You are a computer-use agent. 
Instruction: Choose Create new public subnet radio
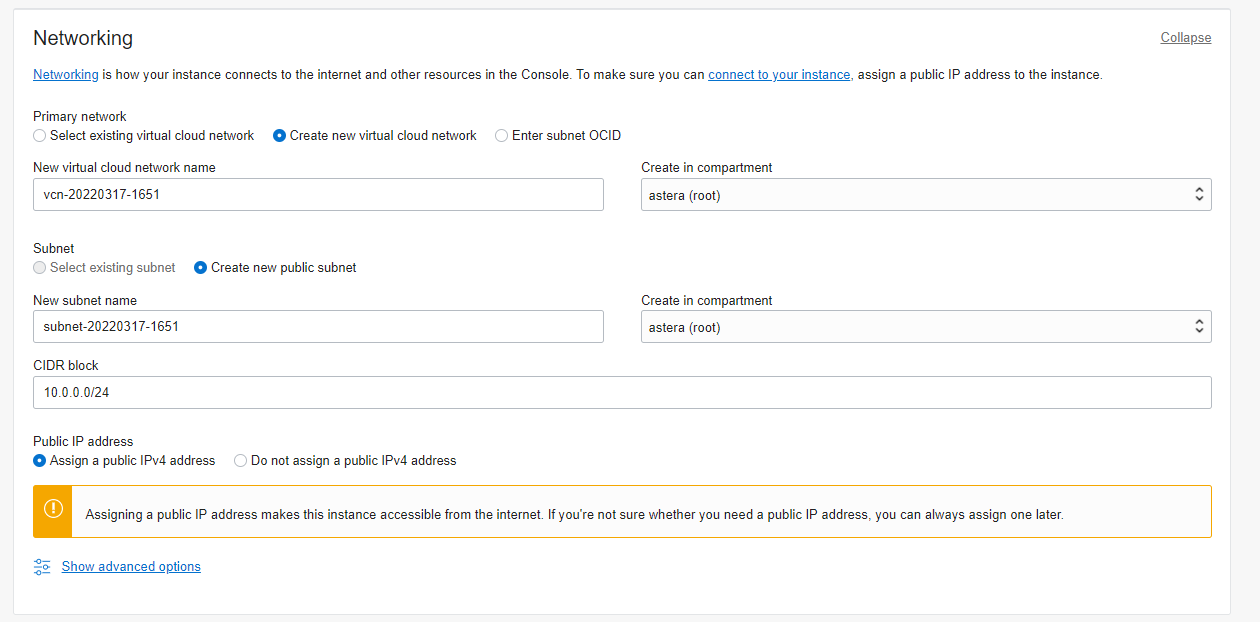[x=201, y=268]
